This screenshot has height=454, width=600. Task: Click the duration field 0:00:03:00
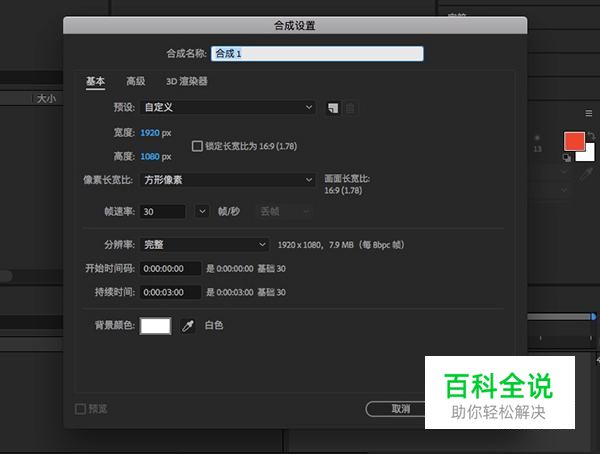tap(170, 292)
